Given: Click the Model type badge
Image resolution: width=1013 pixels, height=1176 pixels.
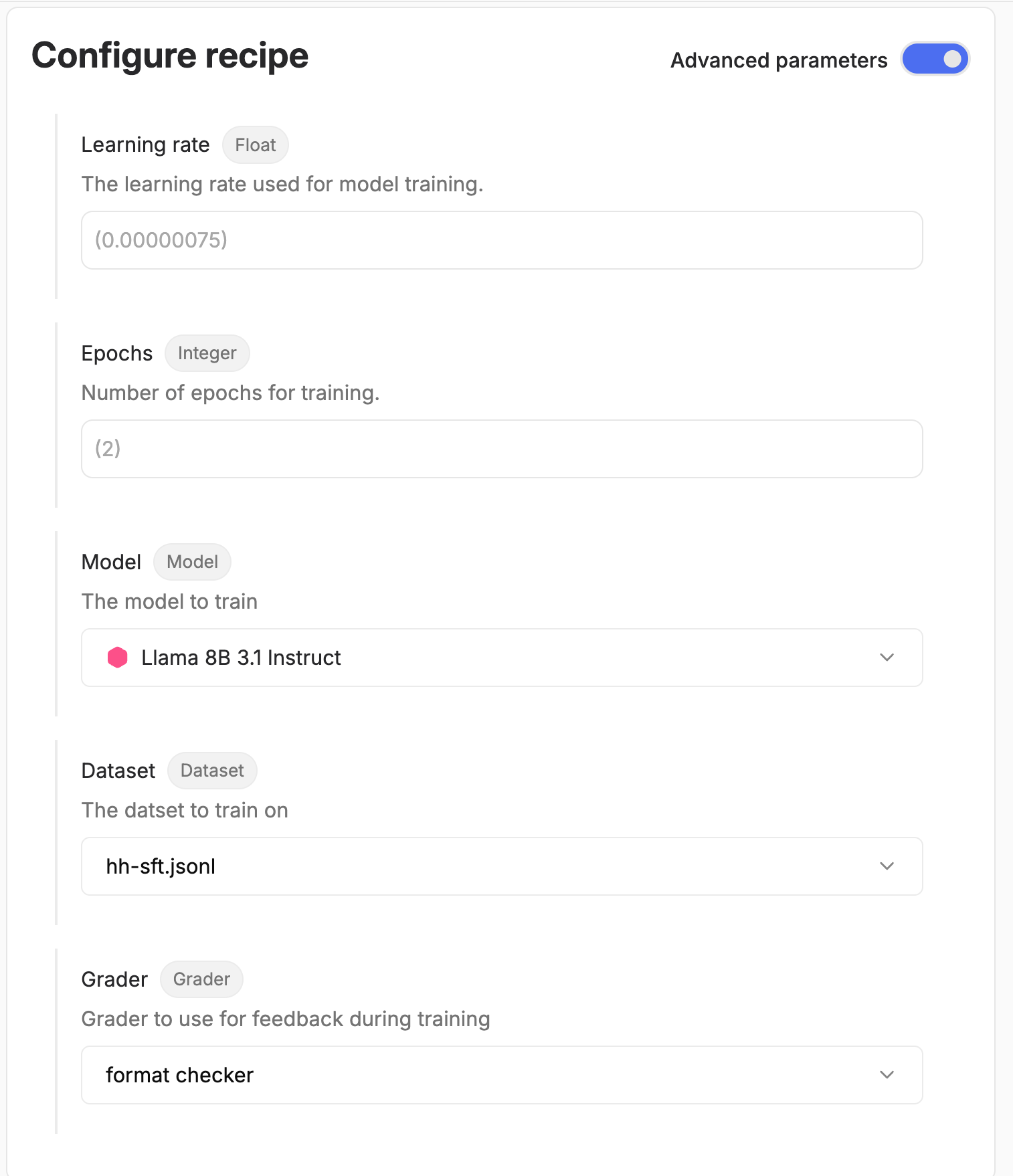Looking at the screenshot, I should [x=192, y=562].
